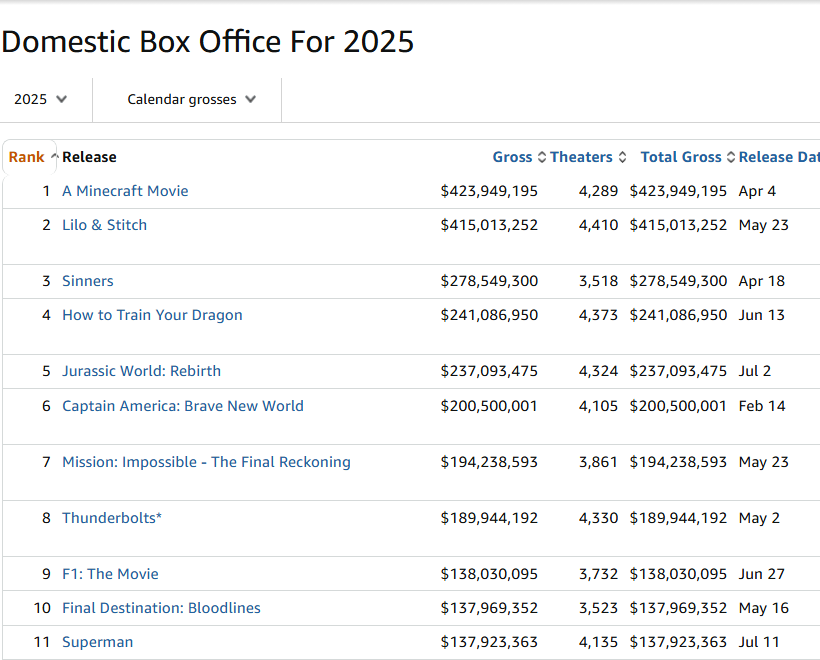Screen dimensions: 820x660
Task: Click the Total Gross sort arrows icon
Action: [731, 157]
